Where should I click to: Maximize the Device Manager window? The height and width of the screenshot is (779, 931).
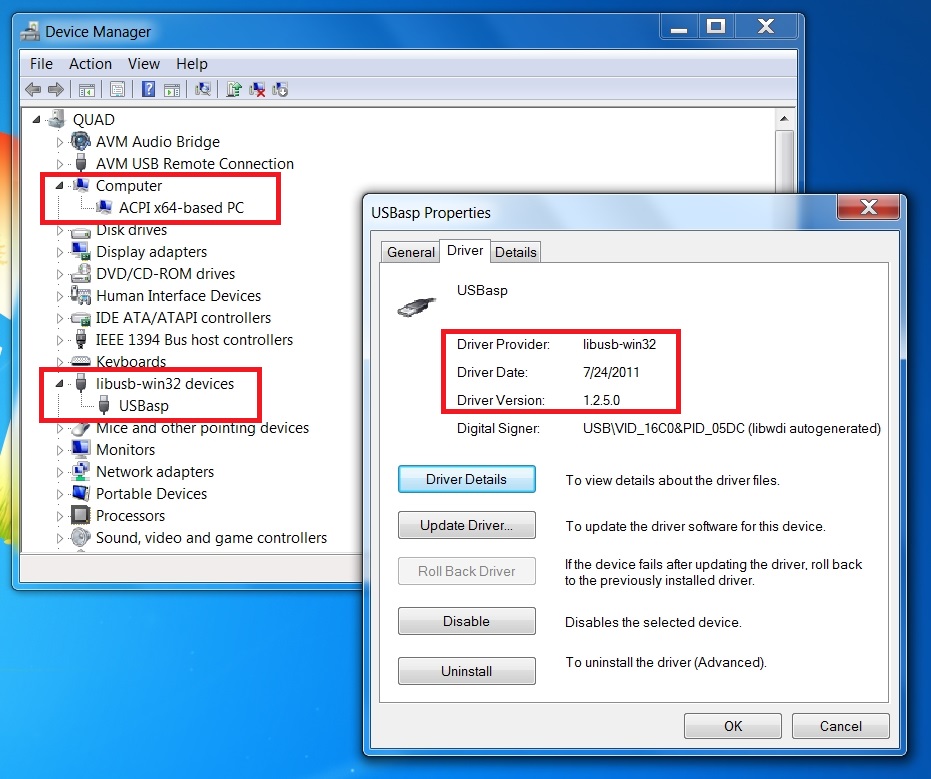[x=715, y=27]
